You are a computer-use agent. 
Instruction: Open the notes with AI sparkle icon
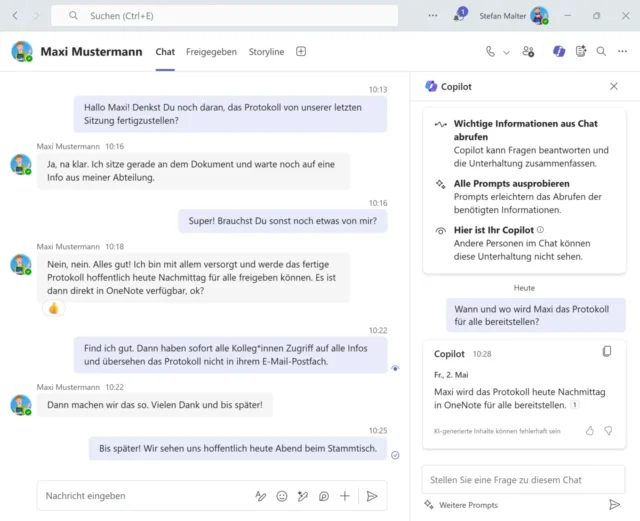click(x=580, y=51)
